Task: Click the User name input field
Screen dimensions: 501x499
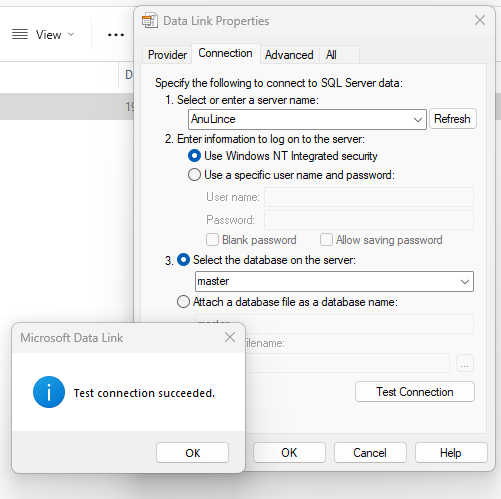Action: click(x=369, y=197)
